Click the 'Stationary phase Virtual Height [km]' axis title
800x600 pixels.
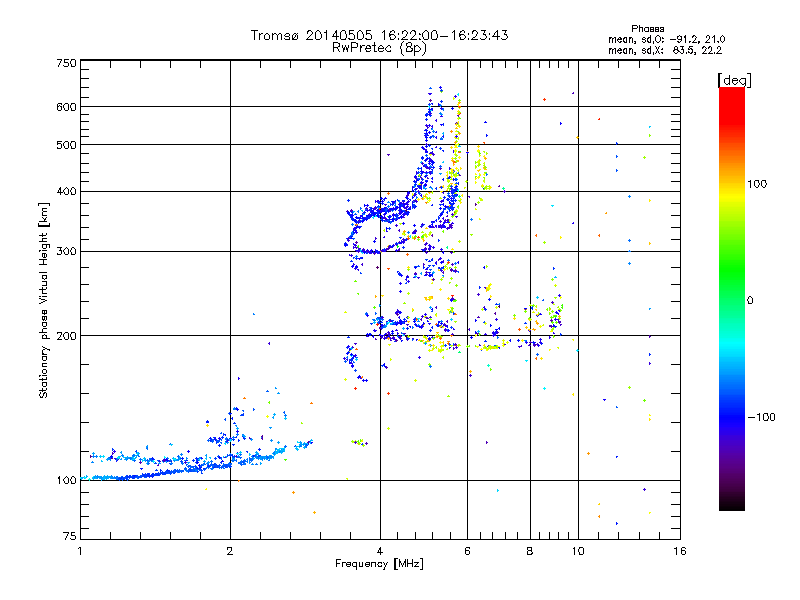(x=44, y=300)
